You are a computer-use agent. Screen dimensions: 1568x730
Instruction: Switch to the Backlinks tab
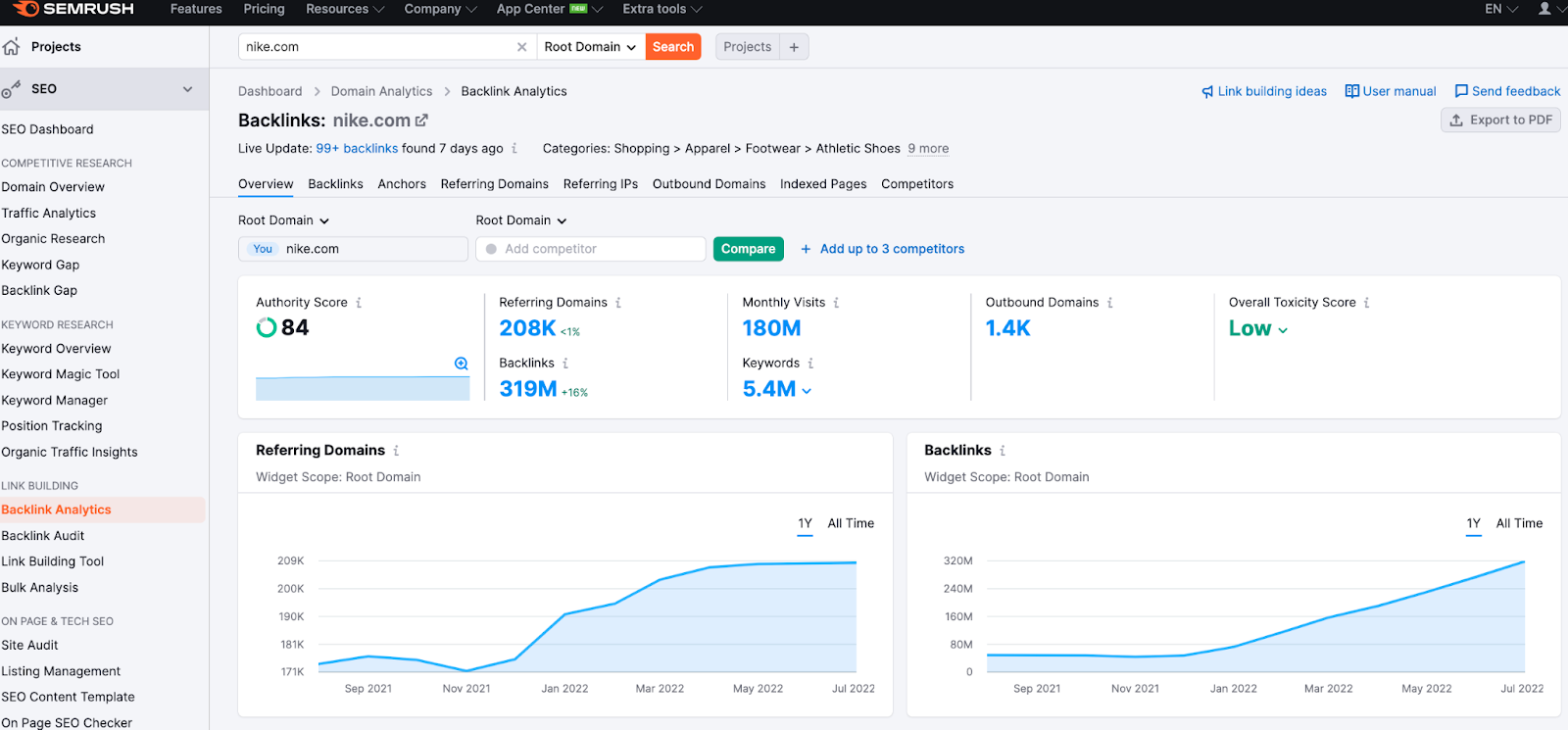[335, 184]
